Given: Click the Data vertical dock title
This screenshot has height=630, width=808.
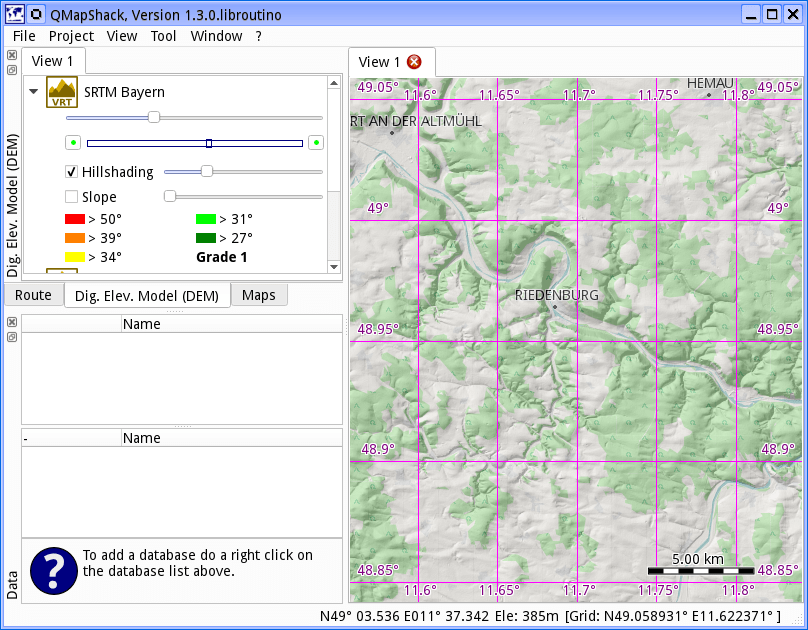Looking at the screenshot, I should pos(12,585).
